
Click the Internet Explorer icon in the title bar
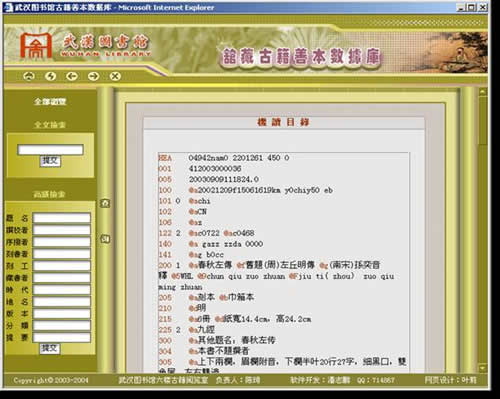point(8,7)
